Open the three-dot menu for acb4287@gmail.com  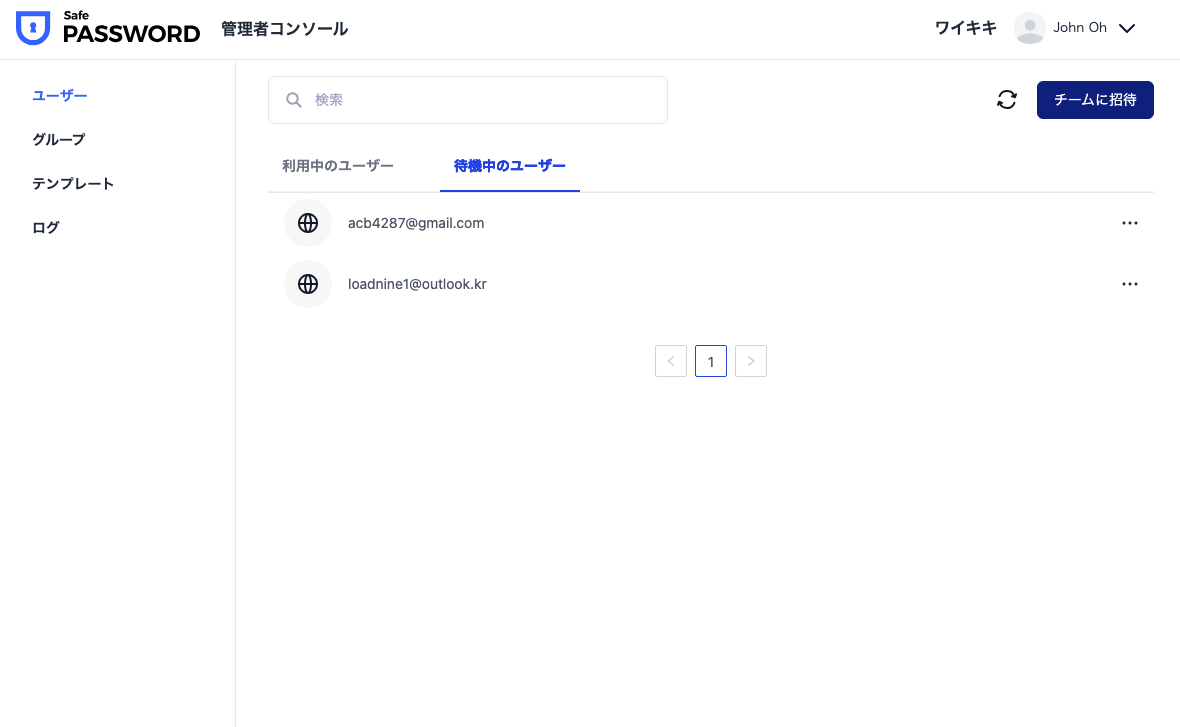click(1130, 223)
